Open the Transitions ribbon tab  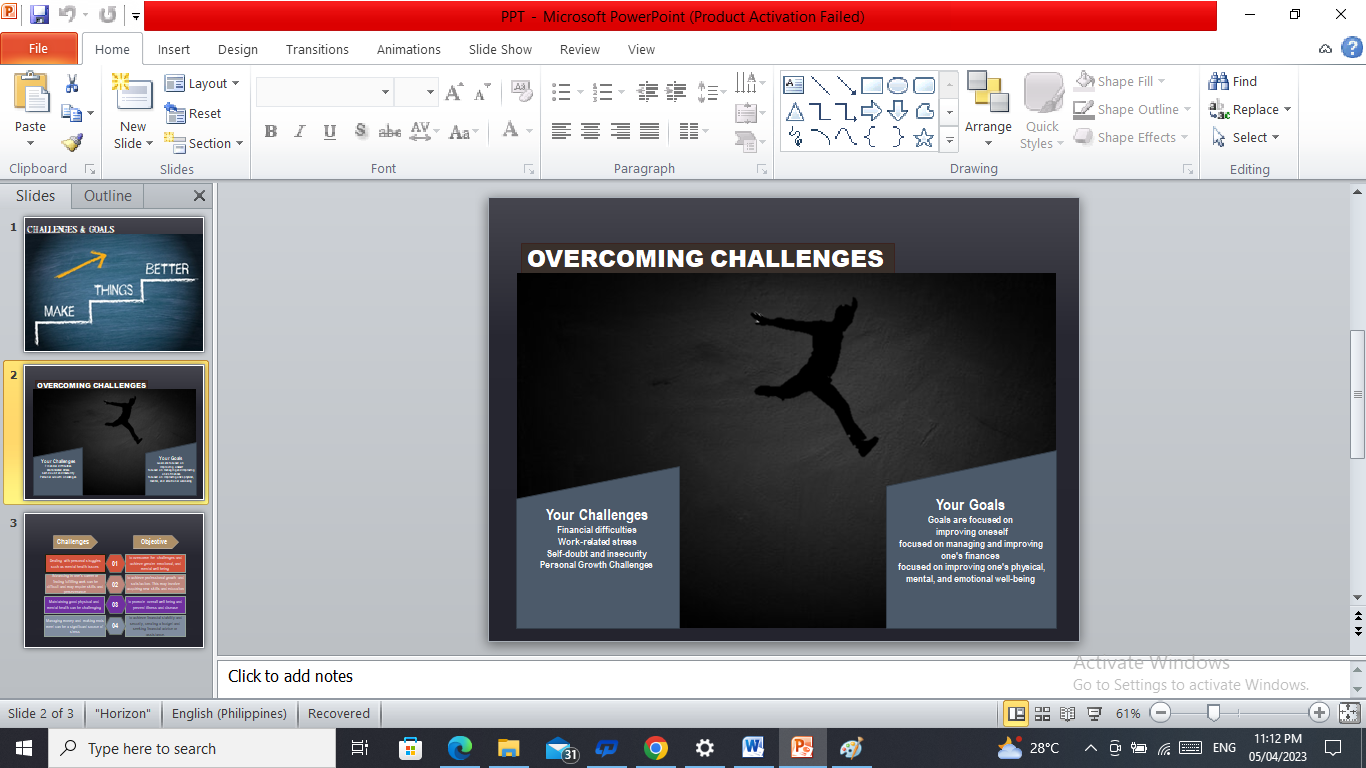click(317, 49)
